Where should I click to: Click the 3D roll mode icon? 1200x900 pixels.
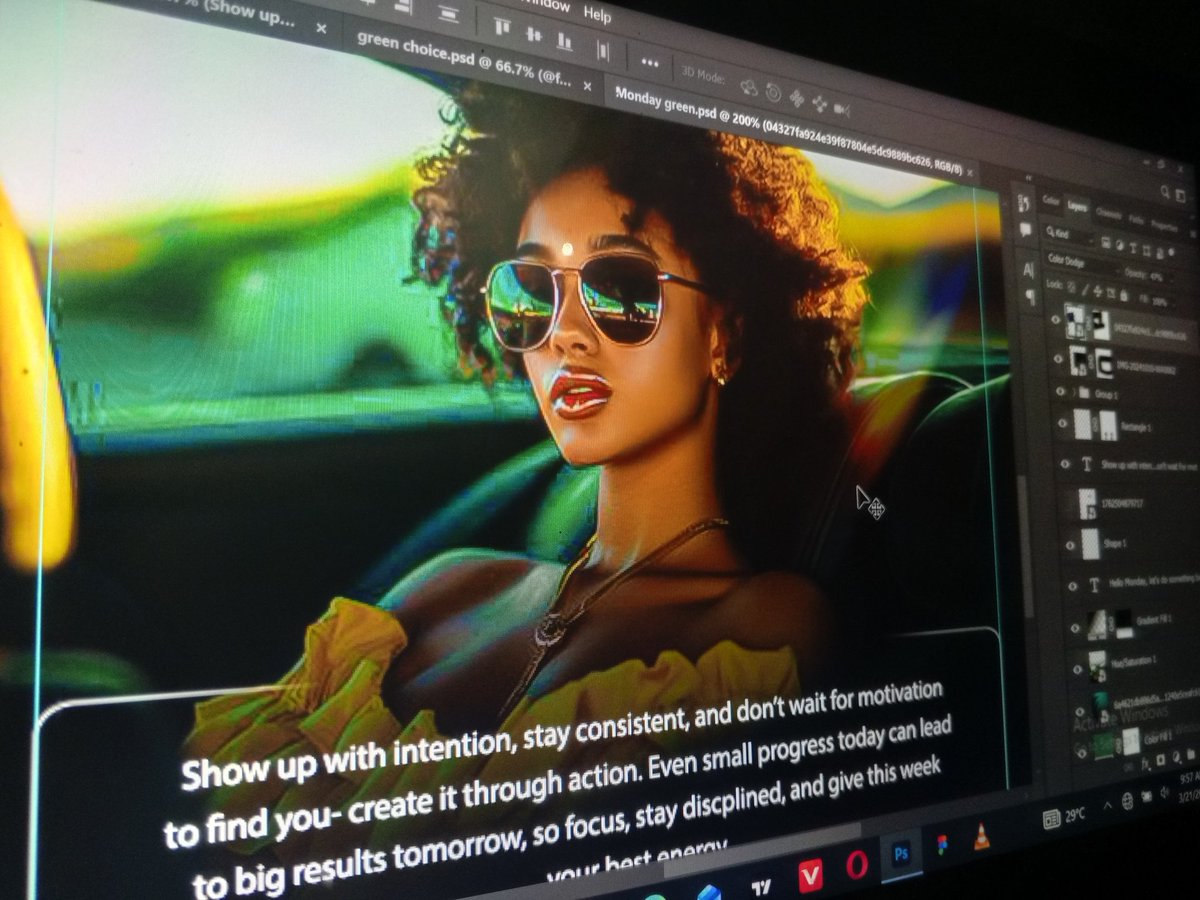pos(773,93)
